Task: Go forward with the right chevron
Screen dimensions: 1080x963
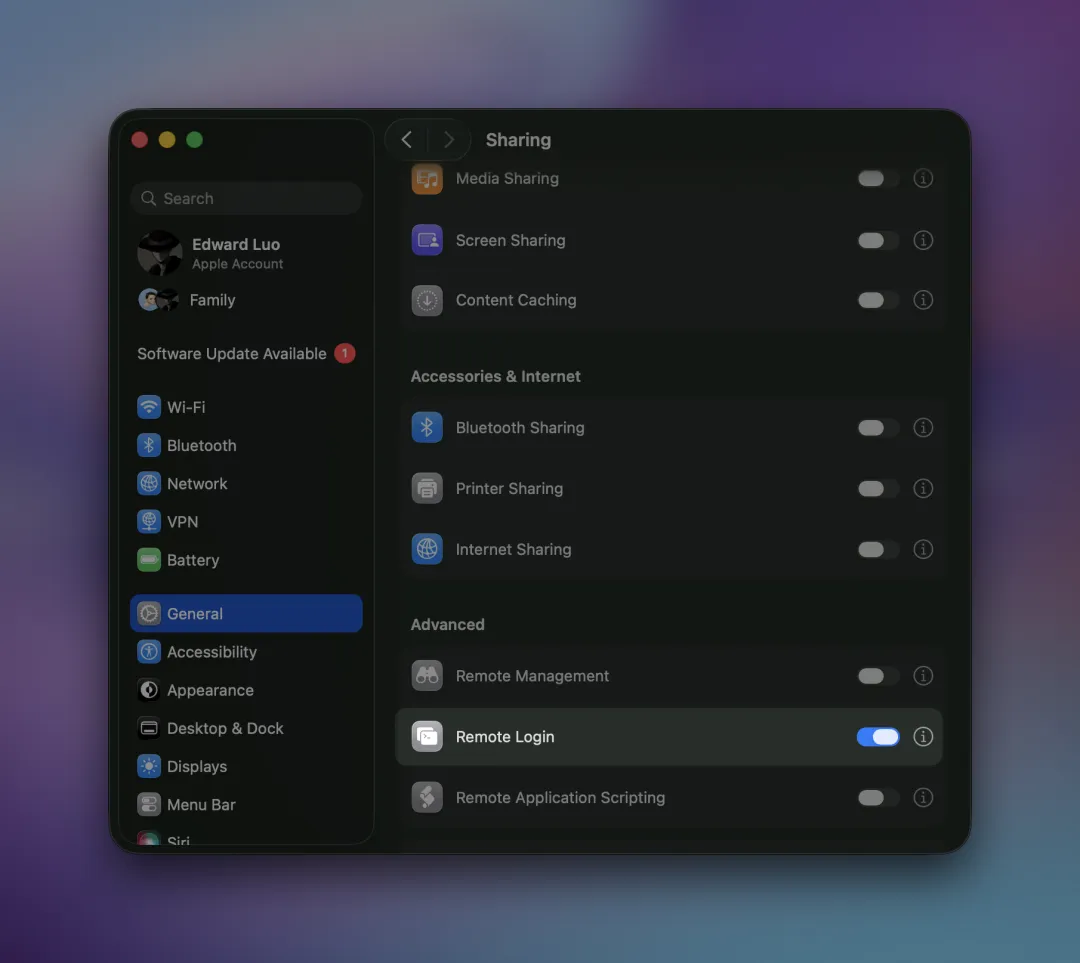Action: click(x=448, y=140)
